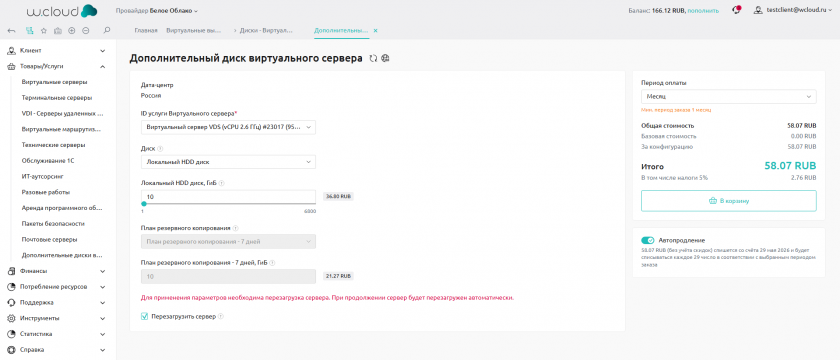Open the notifications icon with red badge
This screenshot has width=840, height=360.
tap(737, 10)
